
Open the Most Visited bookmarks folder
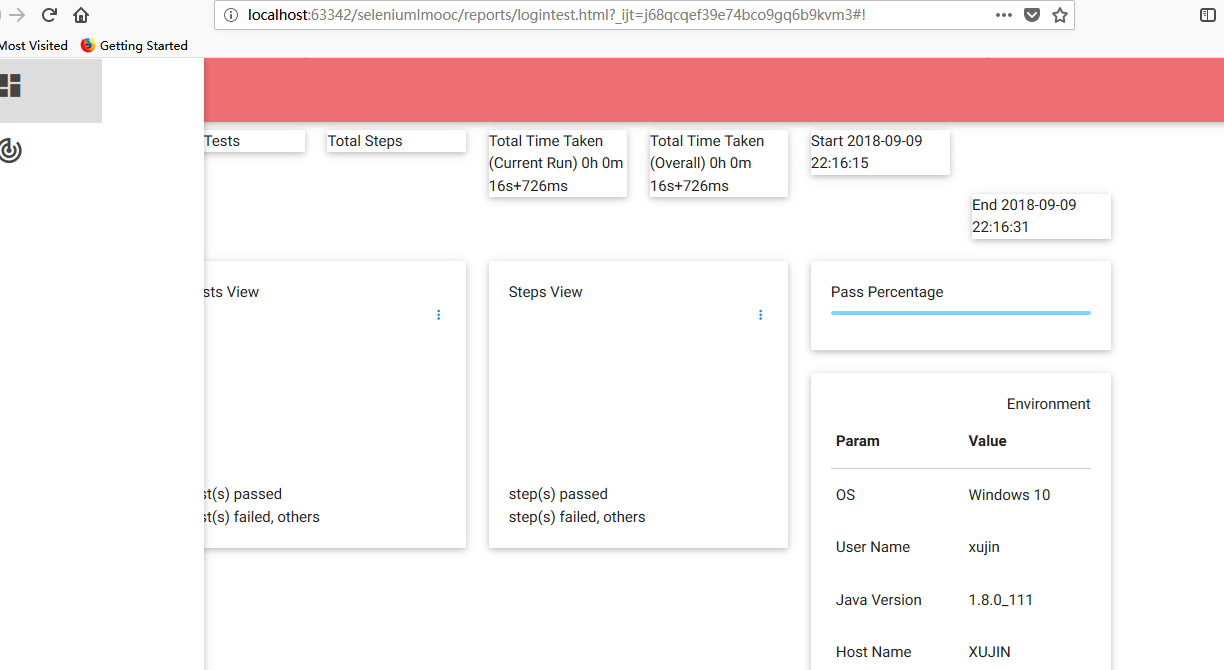[x=33, y=45]
